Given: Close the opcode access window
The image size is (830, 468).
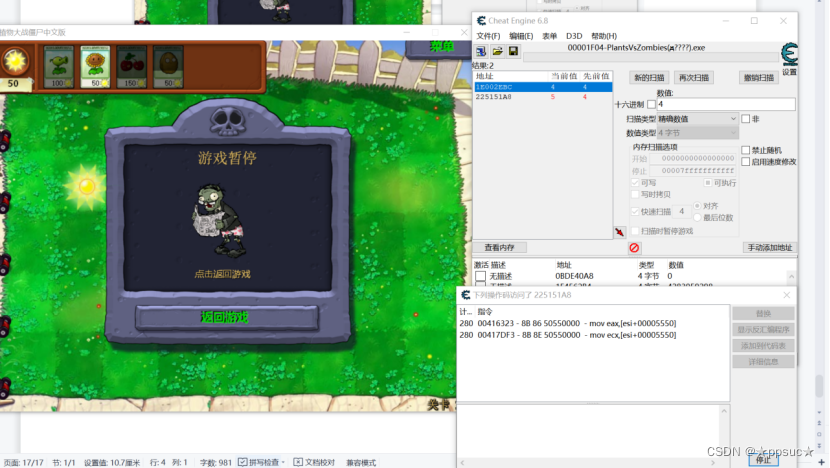Looking at the screenshot, I should tap(787, 295).
